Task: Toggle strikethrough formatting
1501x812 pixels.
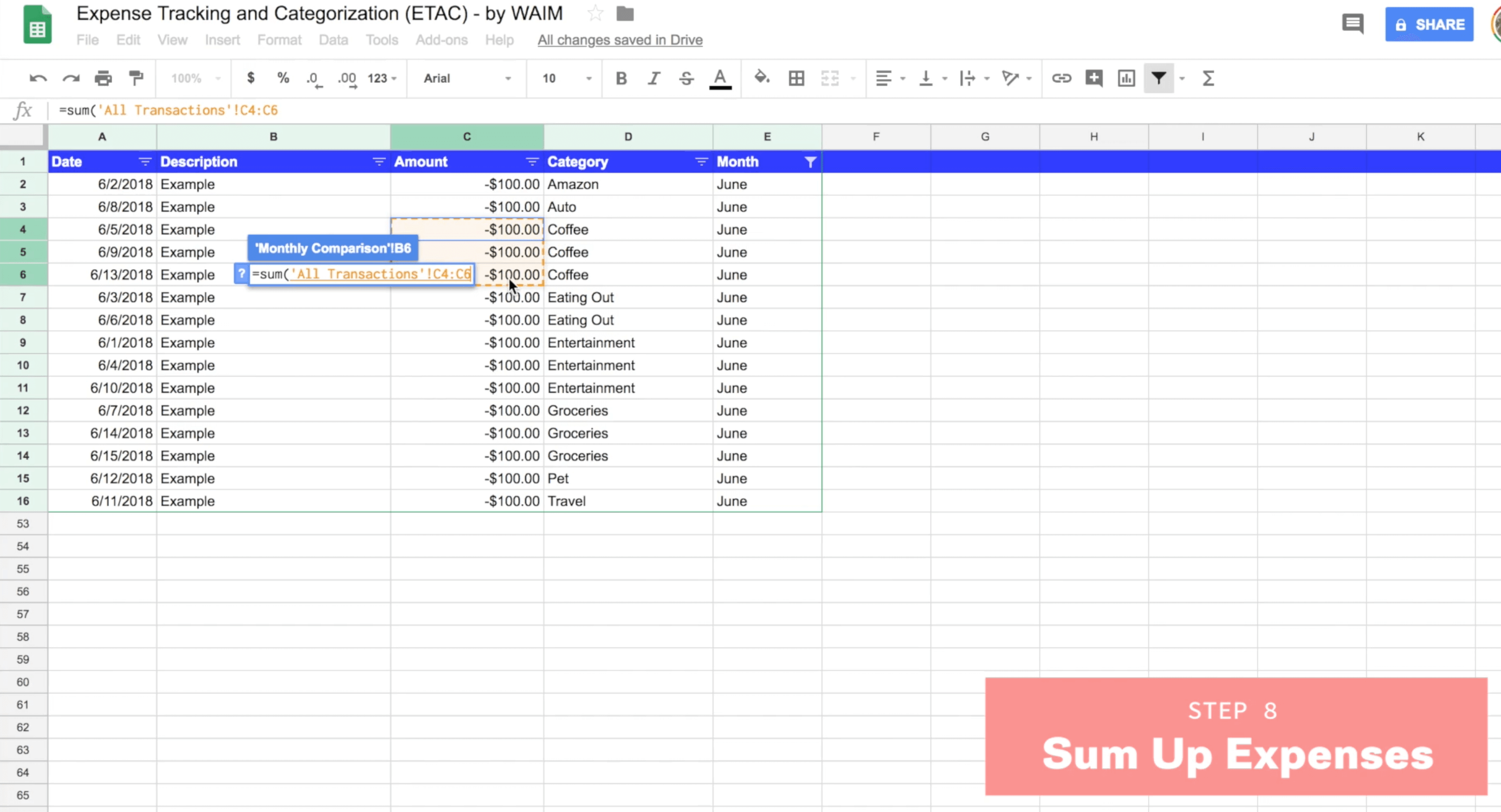Action: click(x=686, y=78)
